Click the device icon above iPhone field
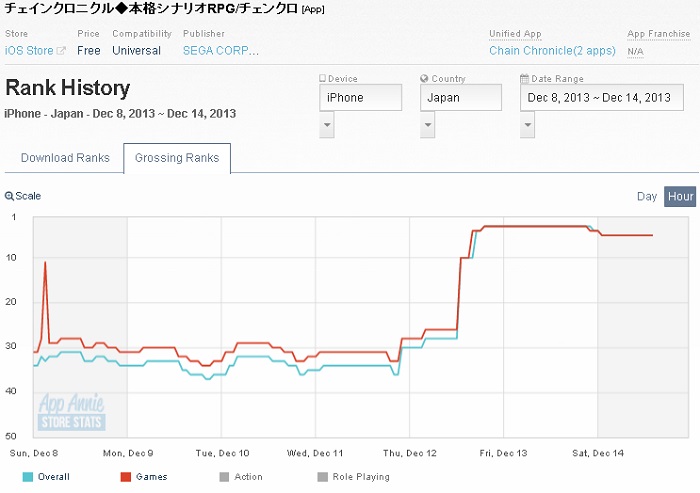The image size is (700, 493). [322, 79]
